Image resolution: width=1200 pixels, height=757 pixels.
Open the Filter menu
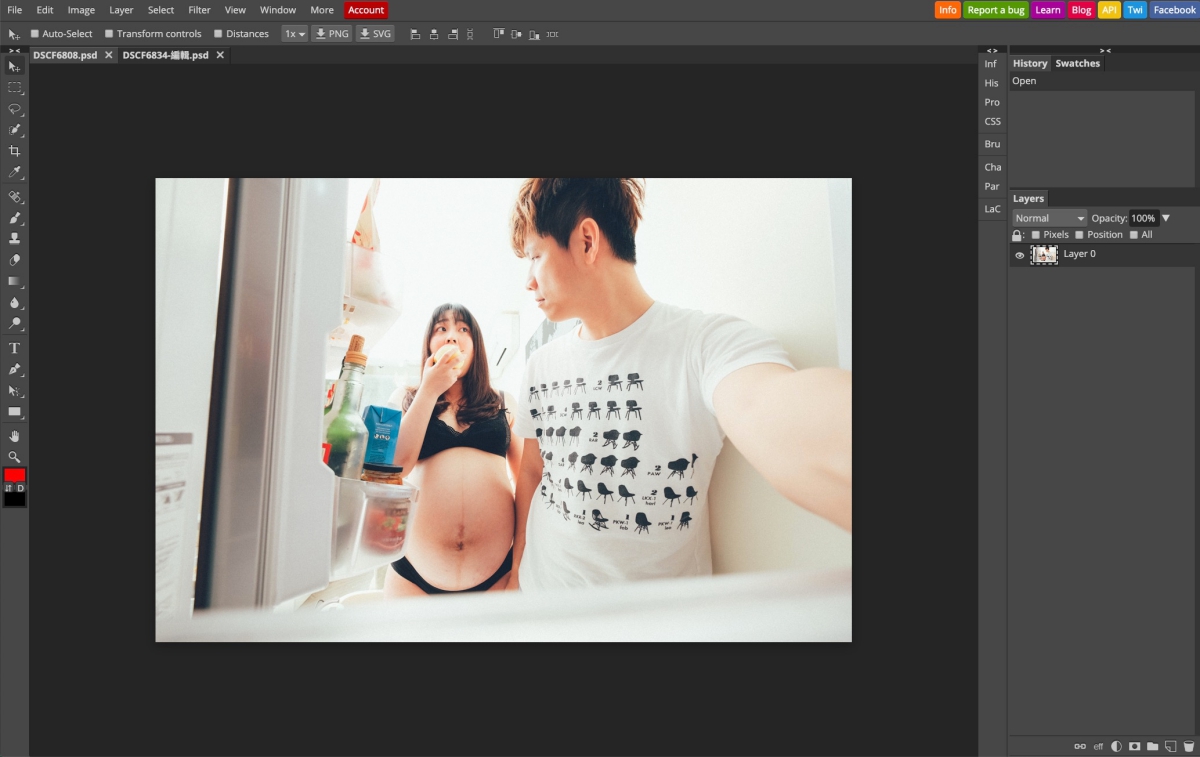[199, 10]
